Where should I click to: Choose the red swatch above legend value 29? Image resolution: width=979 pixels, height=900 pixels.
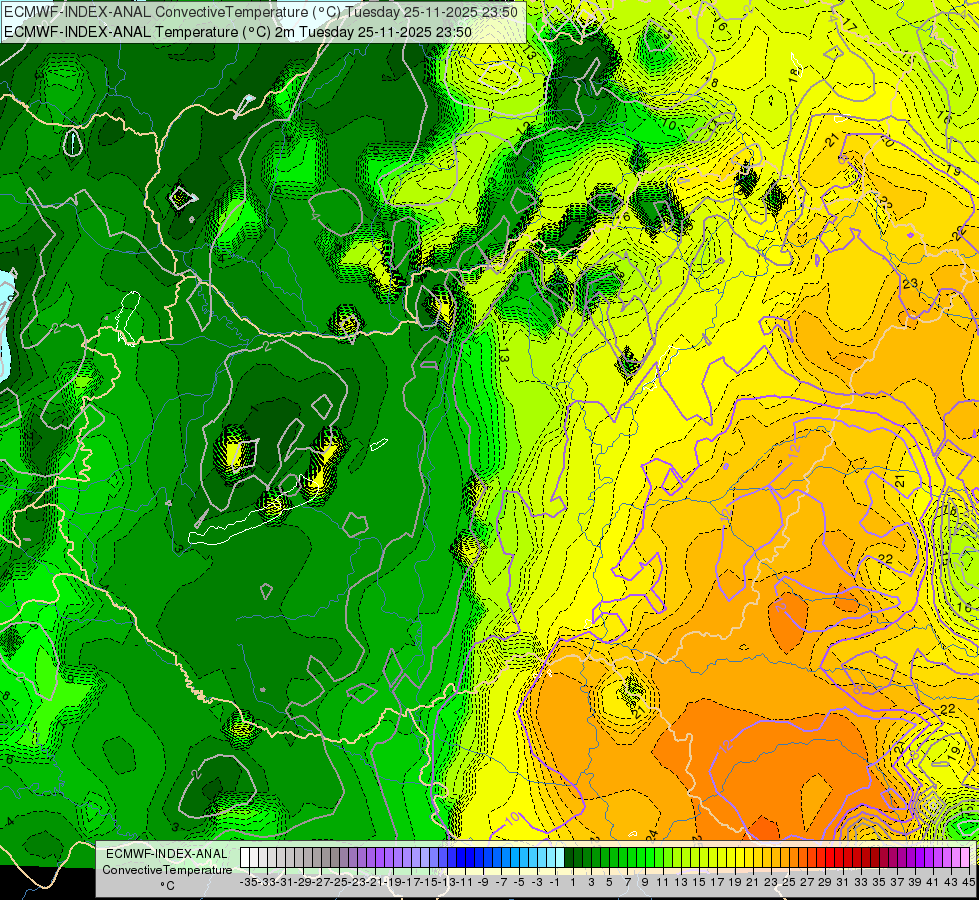(820, 858)
